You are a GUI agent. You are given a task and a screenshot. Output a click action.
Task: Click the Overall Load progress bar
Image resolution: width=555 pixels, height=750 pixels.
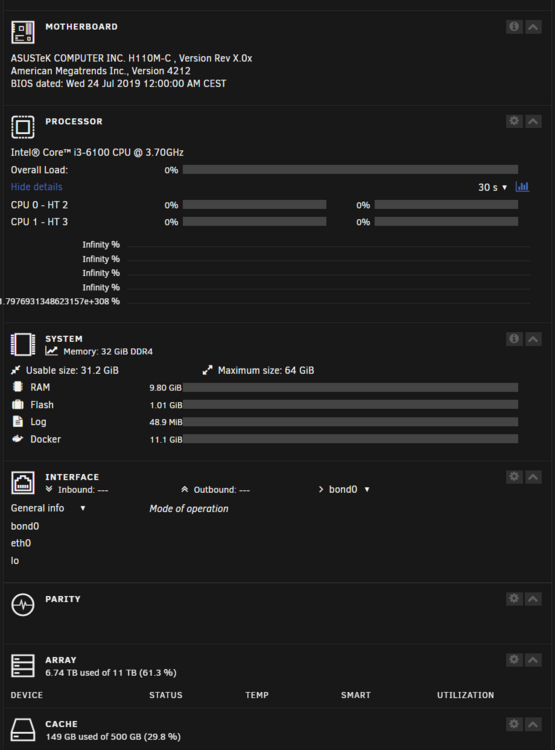tap(350, 170)
